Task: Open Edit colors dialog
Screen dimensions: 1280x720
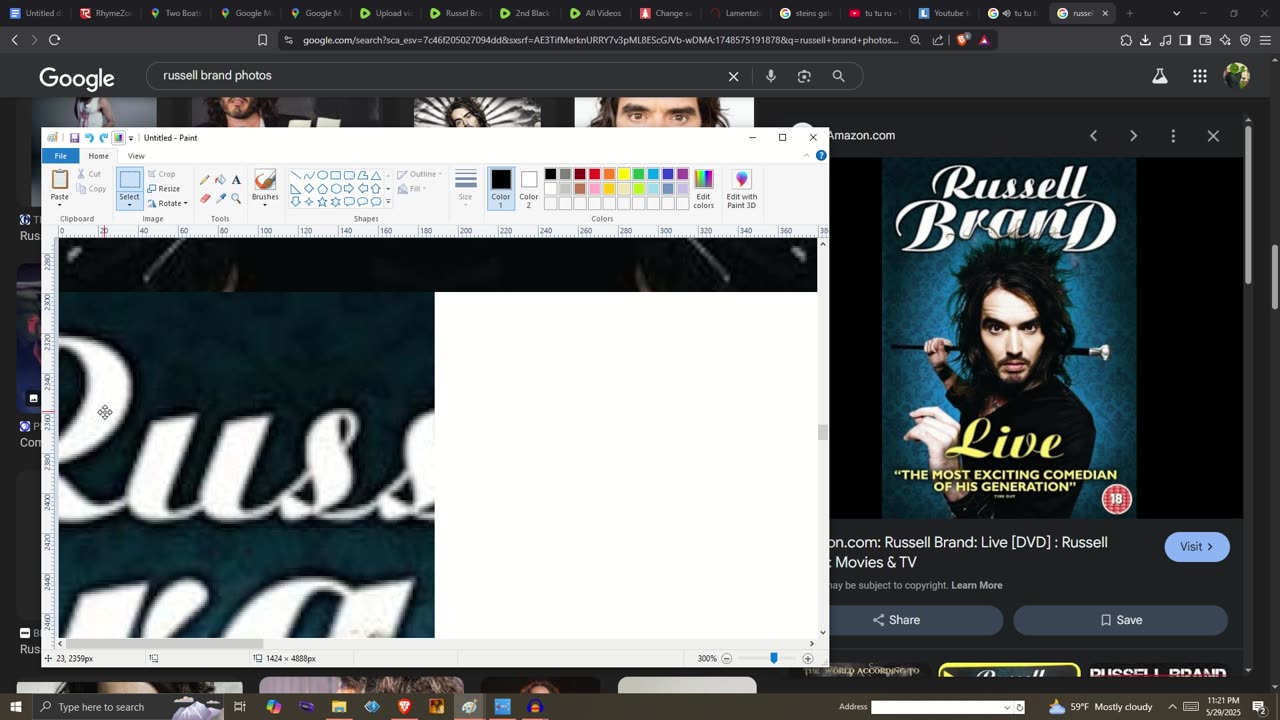Action: [704, 189]
